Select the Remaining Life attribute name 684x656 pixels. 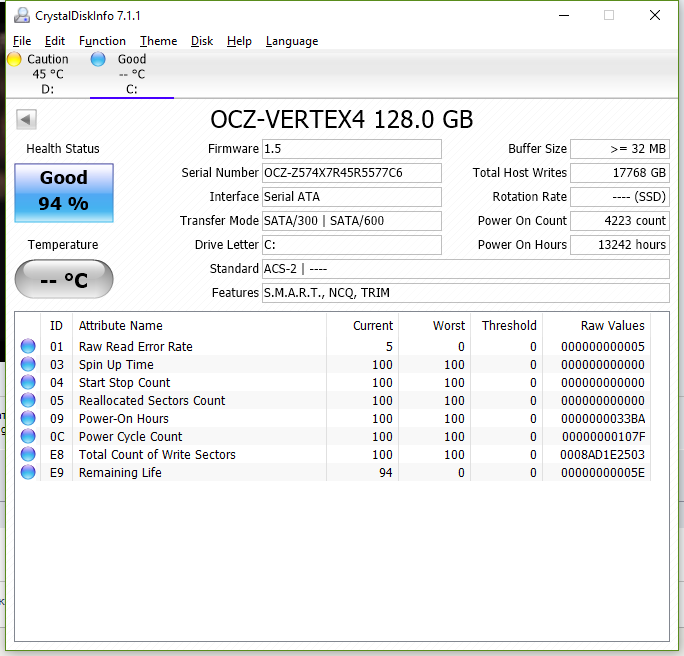click(x=120, y=472)
